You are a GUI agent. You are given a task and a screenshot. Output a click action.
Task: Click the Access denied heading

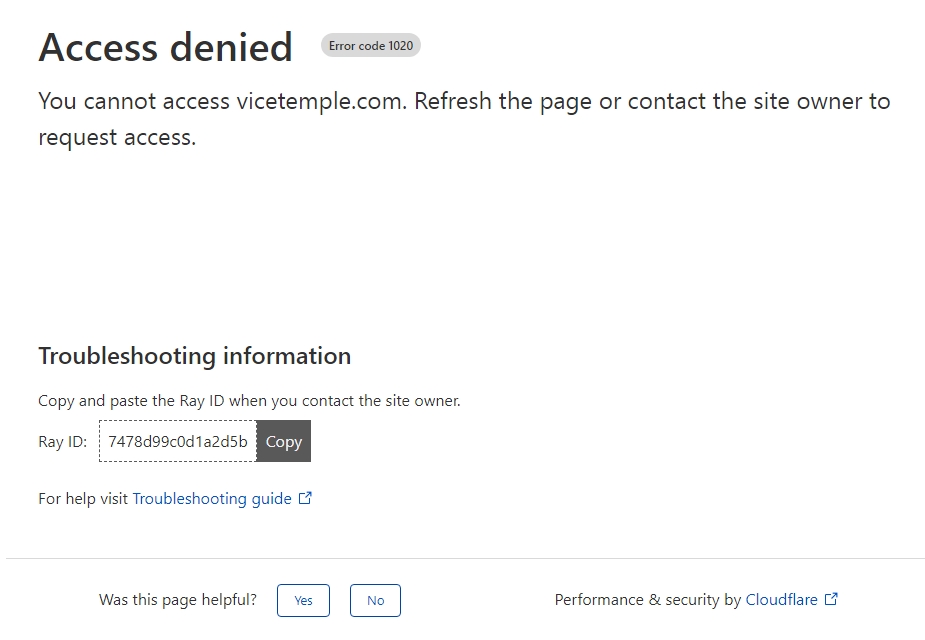pos(166,47)
